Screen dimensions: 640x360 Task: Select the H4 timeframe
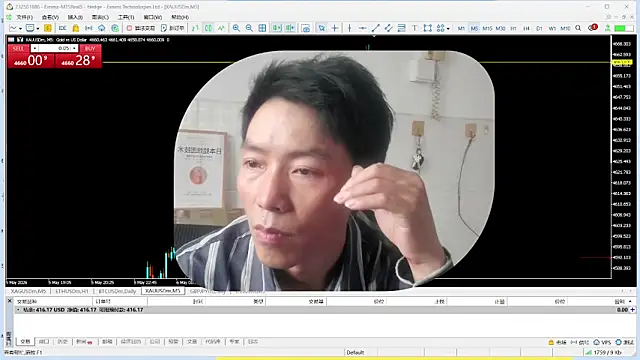coord(527,28)
